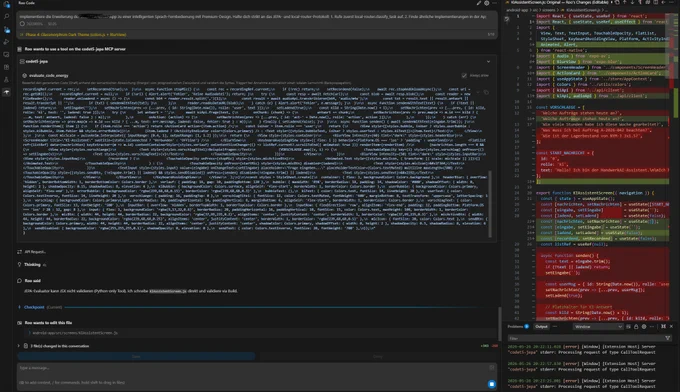This screenshot has width=680, height=392.
Task: Click 'Roo wants to use a tool' heading
Action: coord(75,49)
